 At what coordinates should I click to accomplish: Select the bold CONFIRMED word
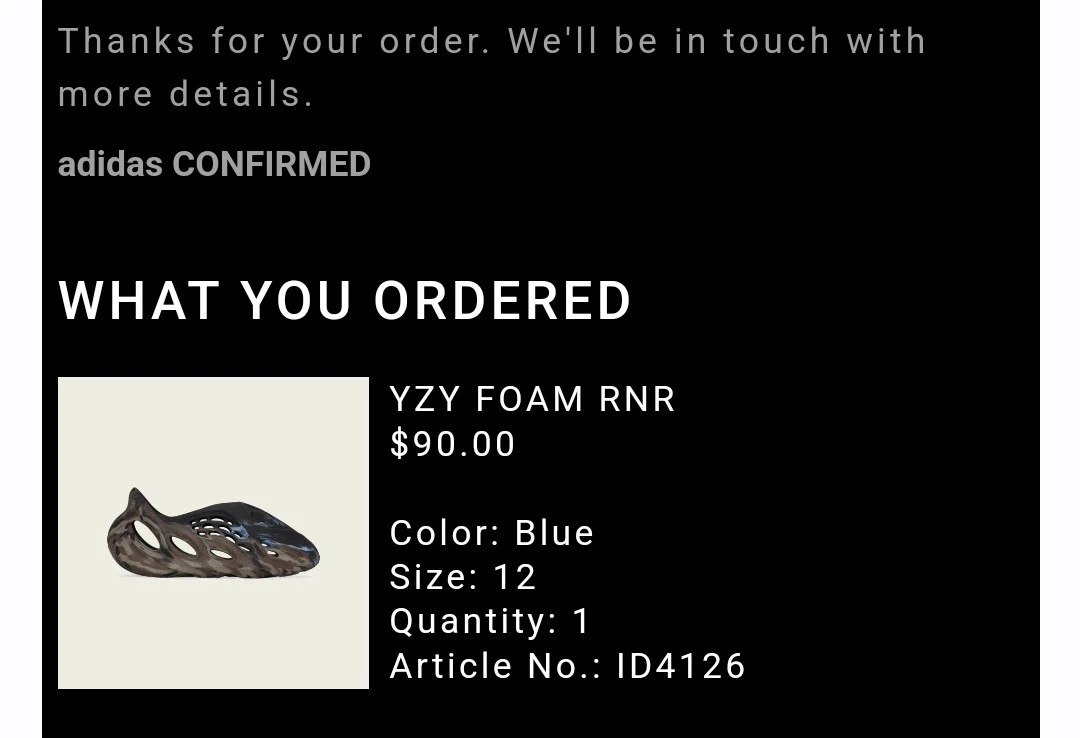pyautogui.click(x=271, y=164)
